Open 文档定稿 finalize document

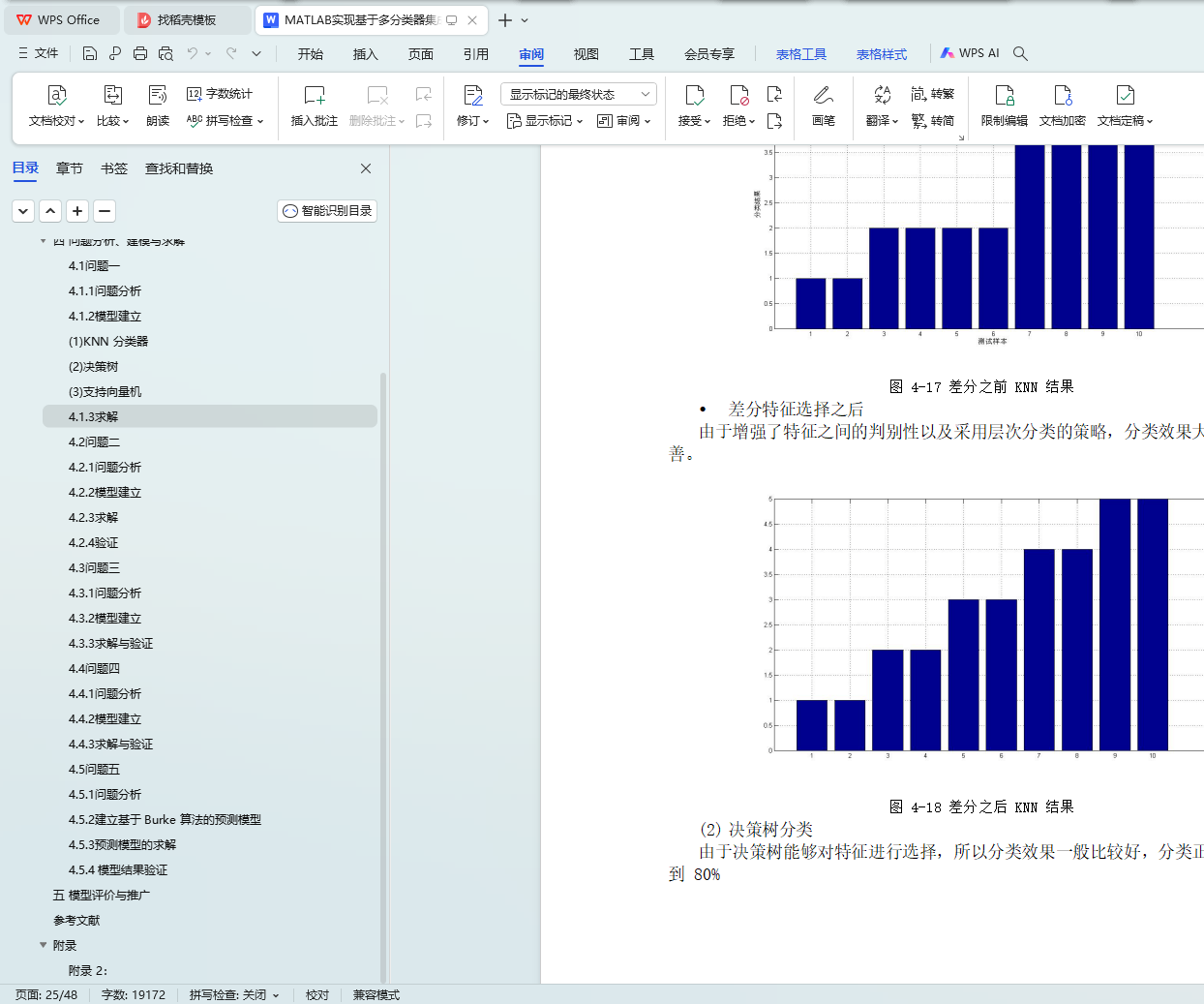pos(1125,106)
